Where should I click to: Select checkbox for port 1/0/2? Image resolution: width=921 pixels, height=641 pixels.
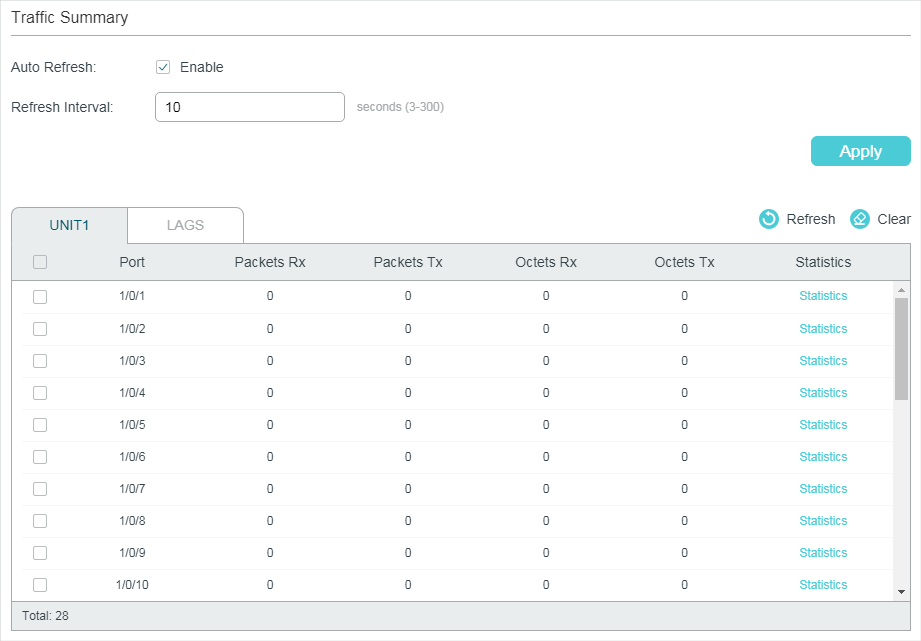pyautogui.click(x=40, y=329)
